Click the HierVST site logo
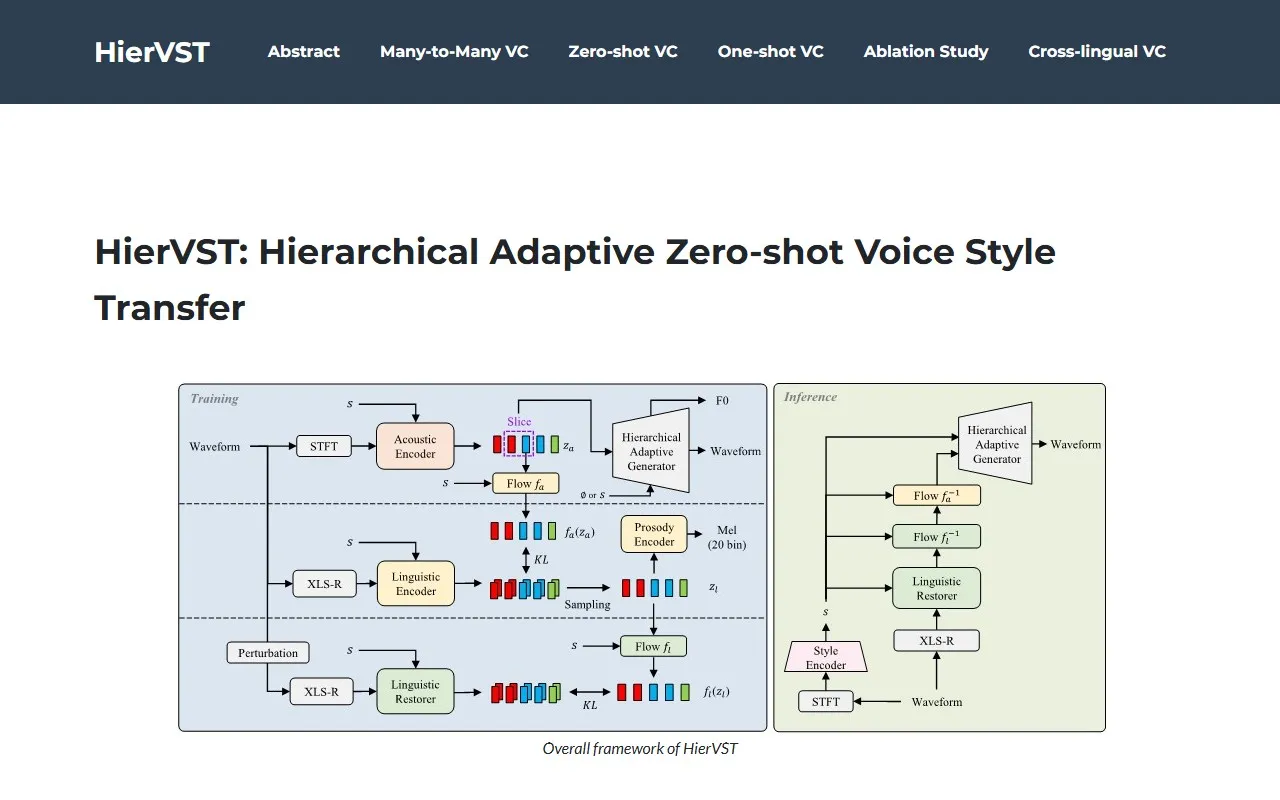This screenshot has width=1280, height=800. click(152, 52)
